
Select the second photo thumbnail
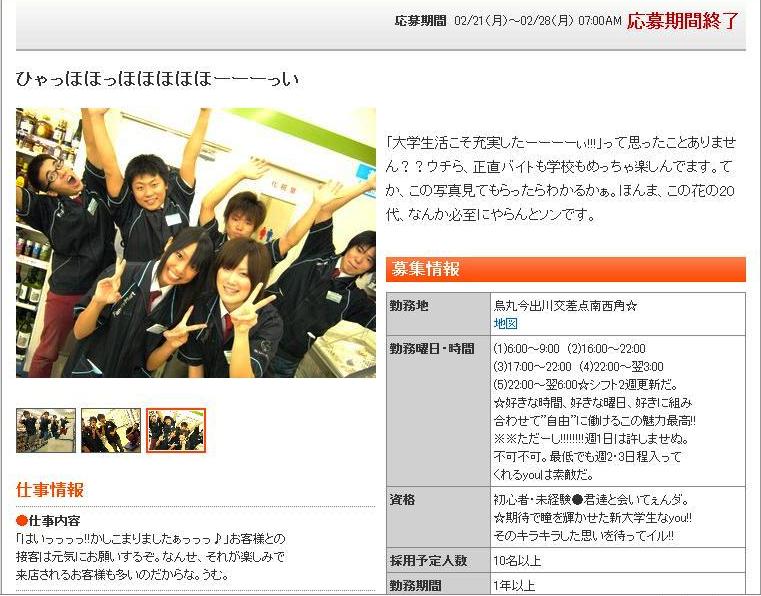click(x=111, y=430)
